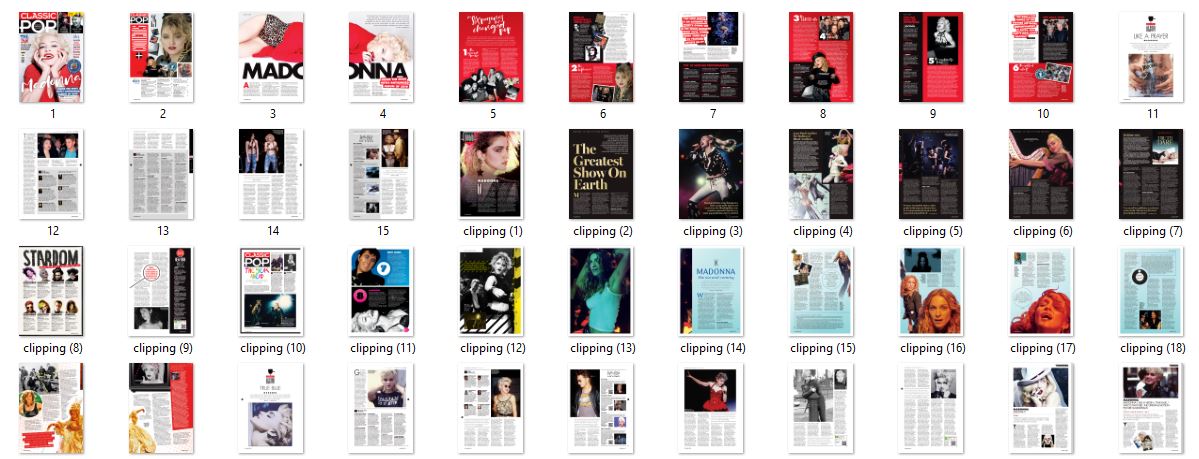The height and width of the screenshot is (459, 1199).
Task: Open clipping (2) Greatest Show On Earth page
Action: (602, 174)
